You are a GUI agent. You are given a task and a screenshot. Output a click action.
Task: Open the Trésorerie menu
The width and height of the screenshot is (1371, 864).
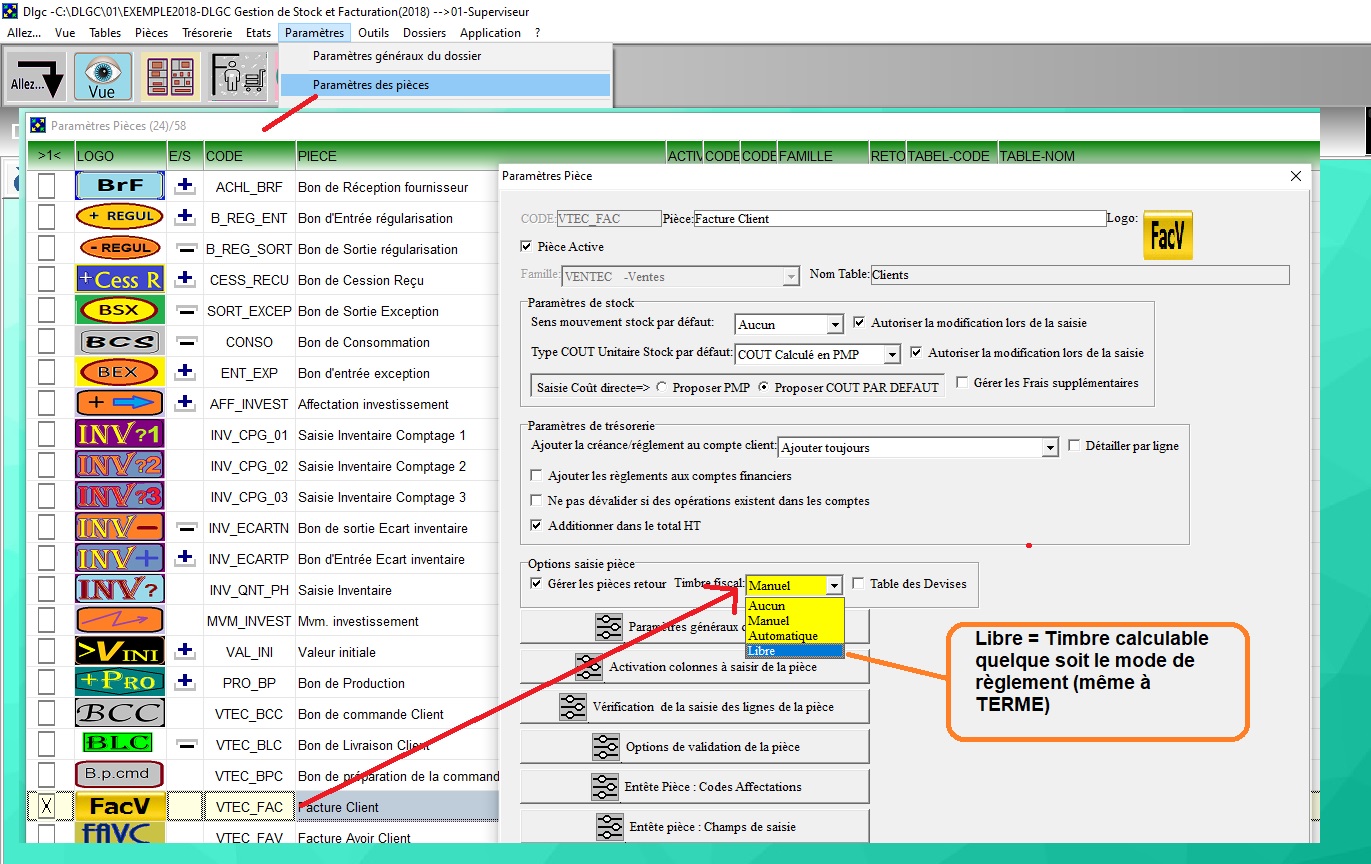point(207,33)
